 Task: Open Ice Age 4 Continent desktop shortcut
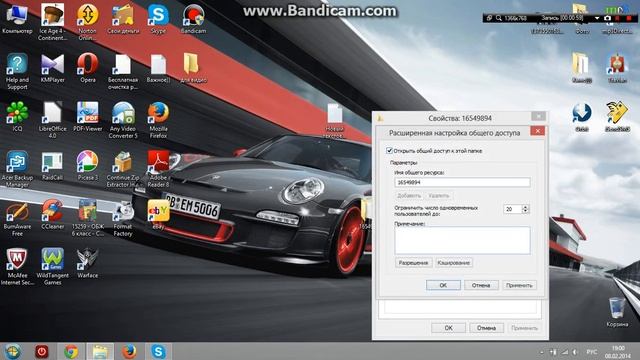tap(52, 22)
